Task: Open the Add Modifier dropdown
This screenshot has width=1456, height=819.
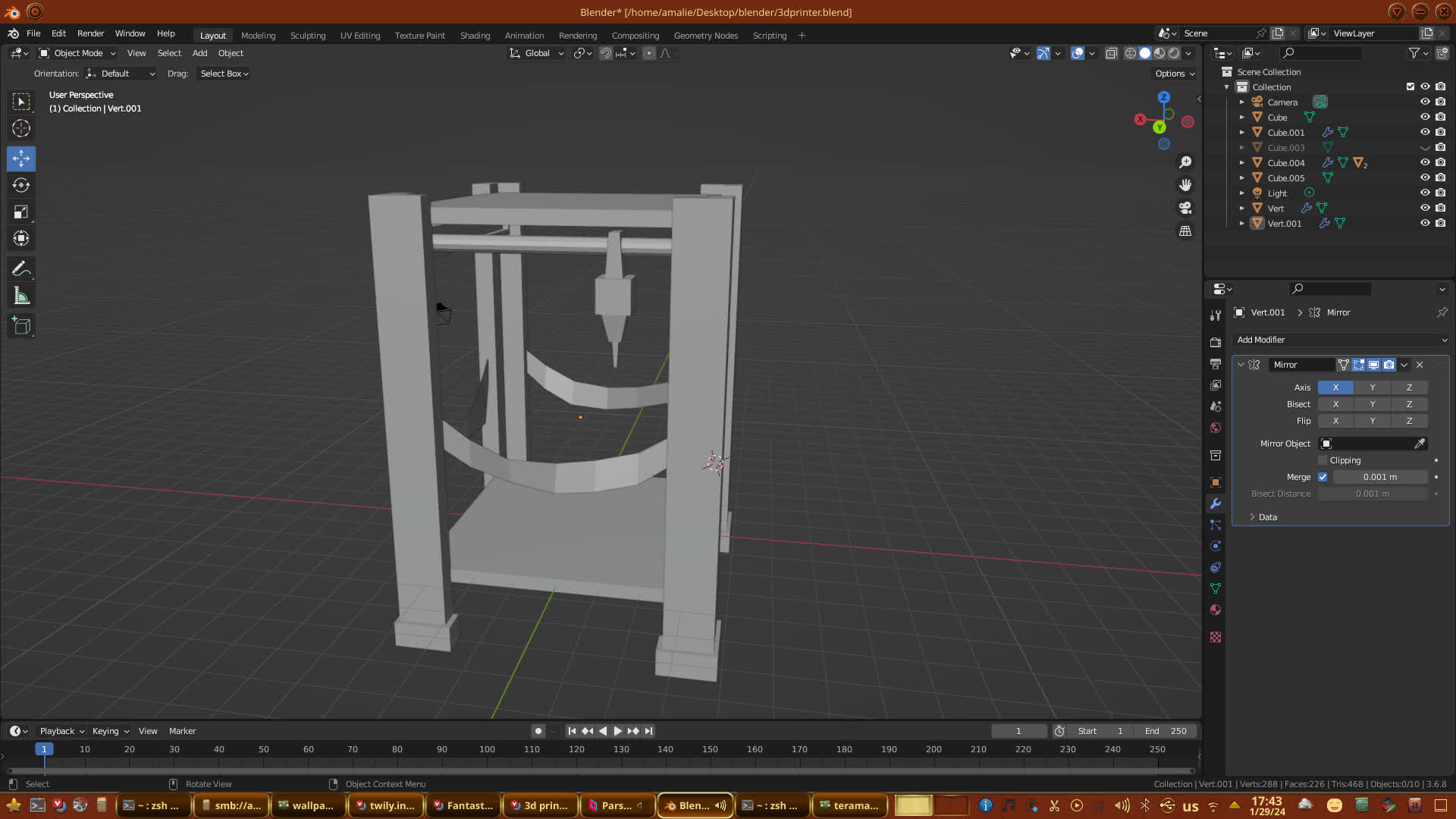Action: (x=1341, y=340)
